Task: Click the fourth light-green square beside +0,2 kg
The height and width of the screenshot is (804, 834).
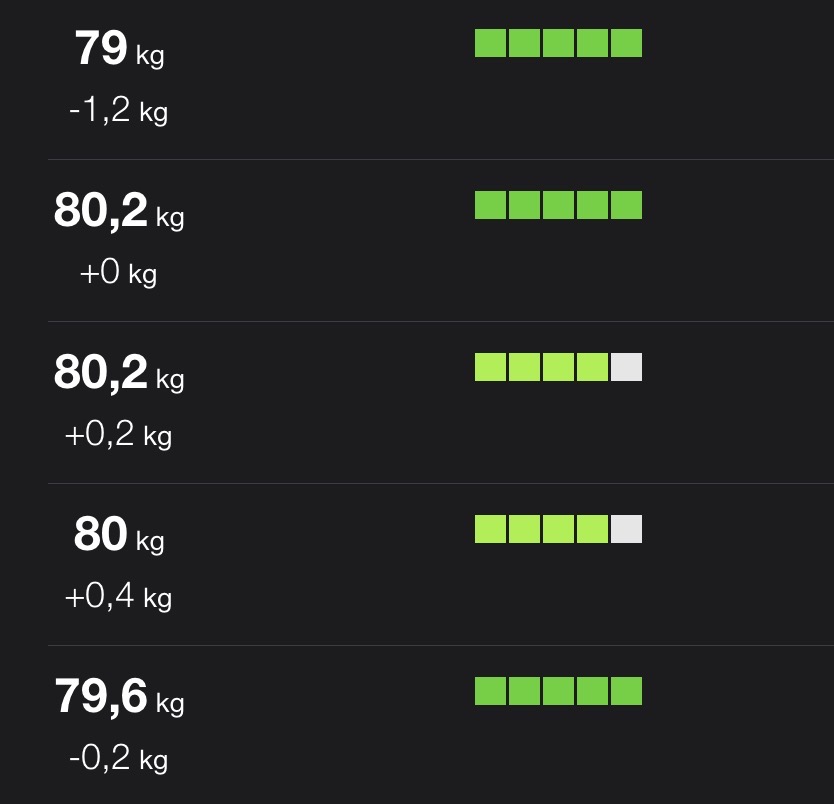Action: point(592,367)
